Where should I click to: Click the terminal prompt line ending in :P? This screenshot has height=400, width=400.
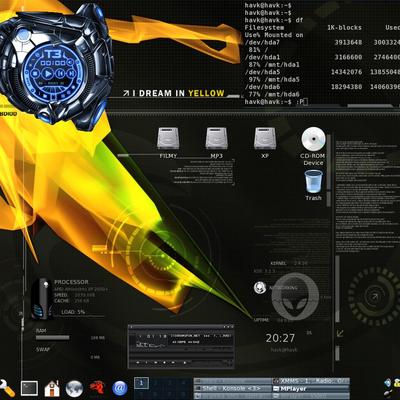276,102
